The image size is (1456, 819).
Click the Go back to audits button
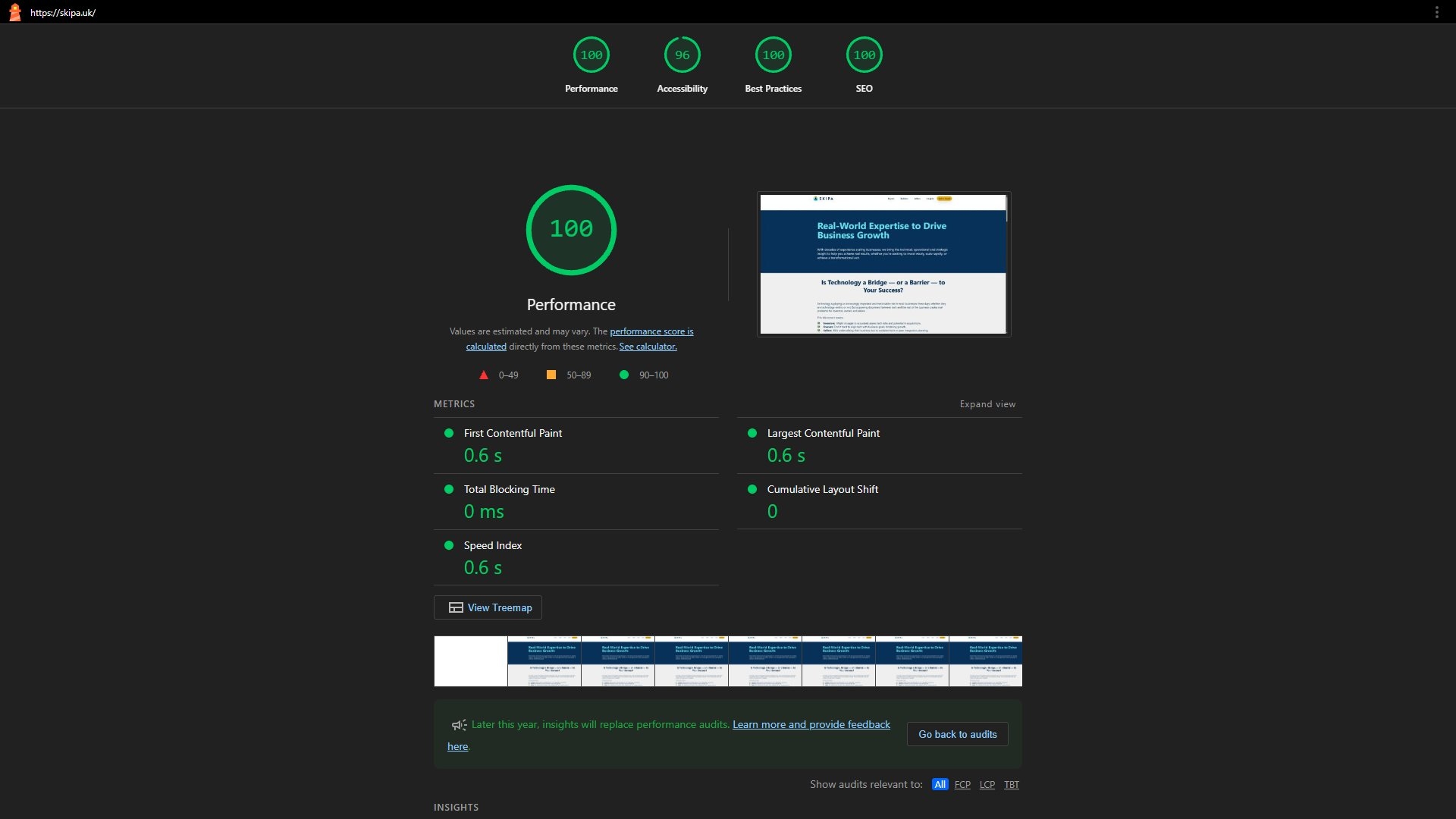957,734
